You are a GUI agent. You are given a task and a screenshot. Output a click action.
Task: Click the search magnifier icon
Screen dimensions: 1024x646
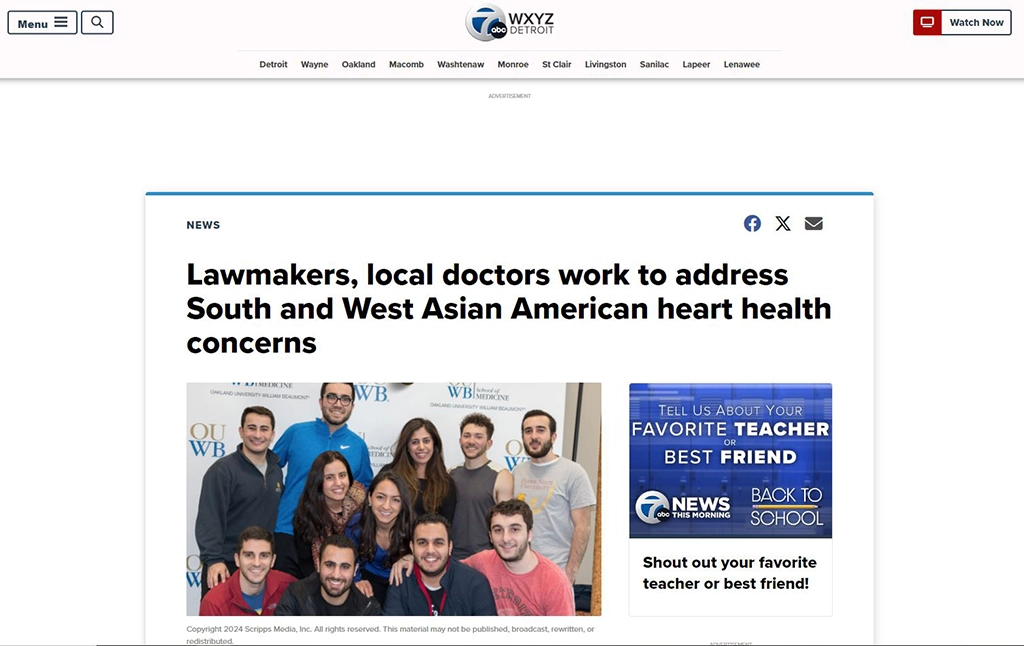coord(97,23)
